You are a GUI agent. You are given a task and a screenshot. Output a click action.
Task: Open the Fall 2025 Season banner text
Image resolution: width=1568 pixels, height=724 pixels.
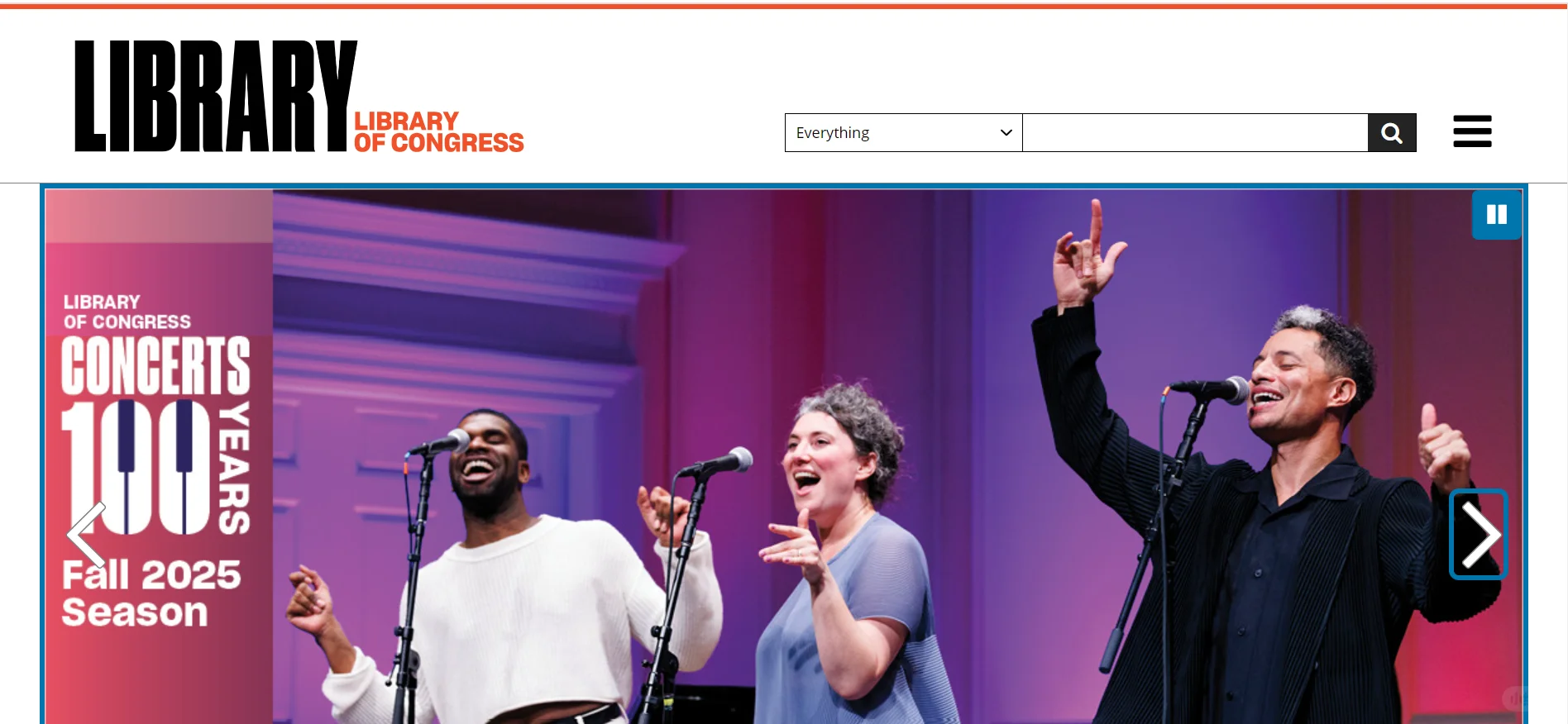pyautogui.click(x=151, y=593)
